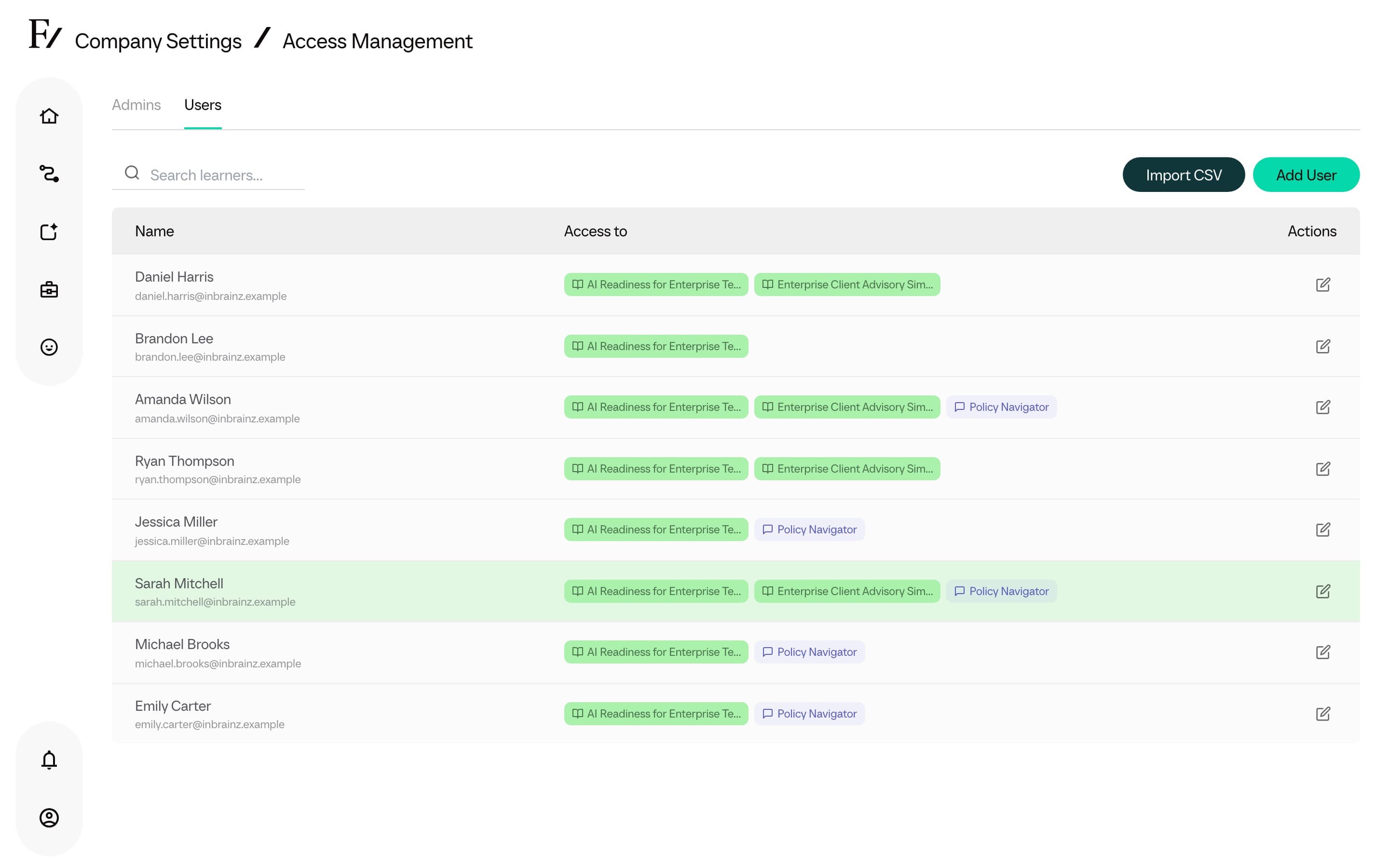Select the name Daniel Harris

tap(174, 277)
